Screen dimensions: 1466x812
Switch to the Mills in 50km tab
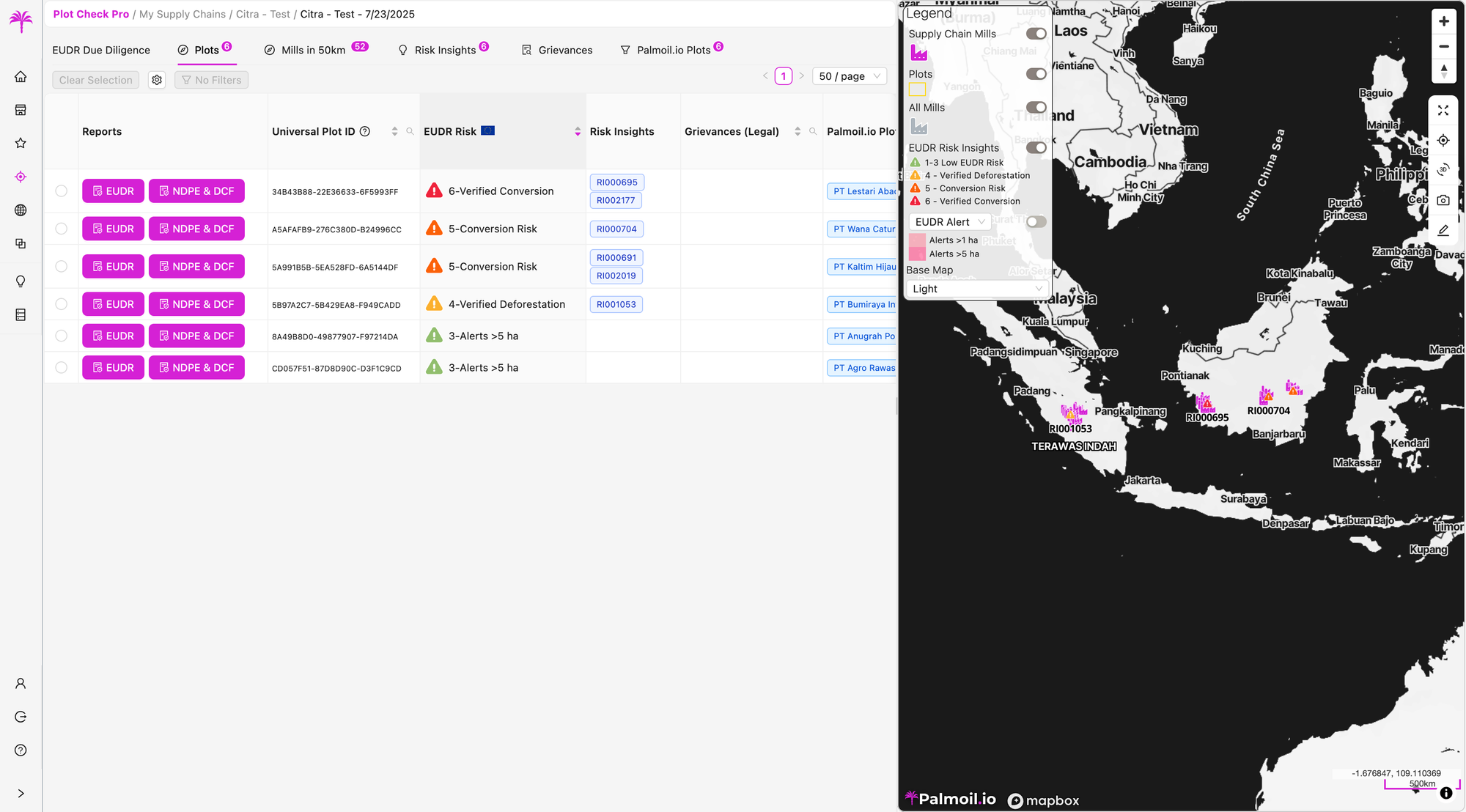click(315, 50)
